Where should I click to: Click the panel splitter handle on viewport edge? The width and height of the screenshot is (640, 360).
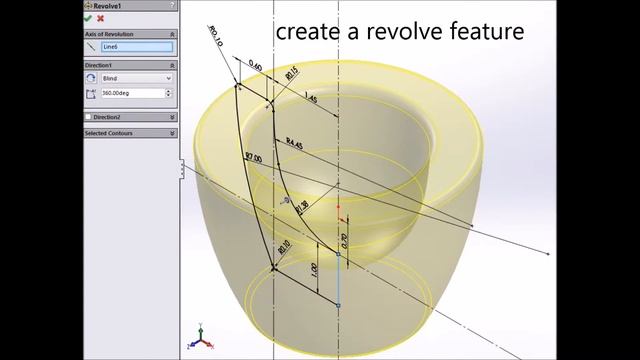click(x=182, y=169)
